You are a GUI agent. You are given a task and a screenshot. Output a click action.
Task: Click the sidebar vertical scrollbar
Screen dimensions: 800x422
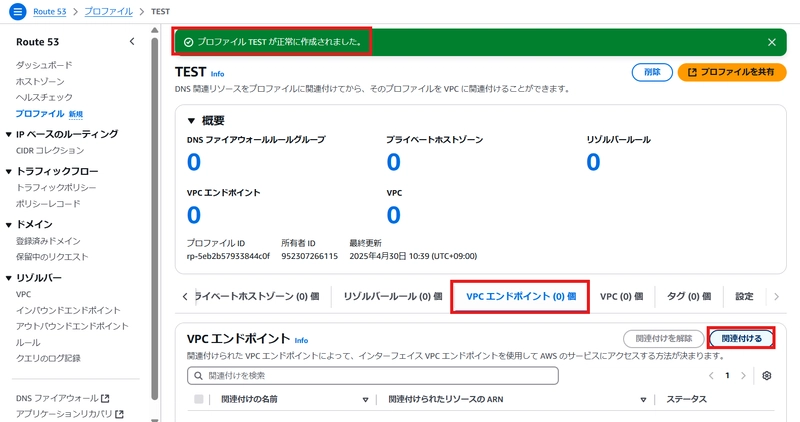coord(155,219)
